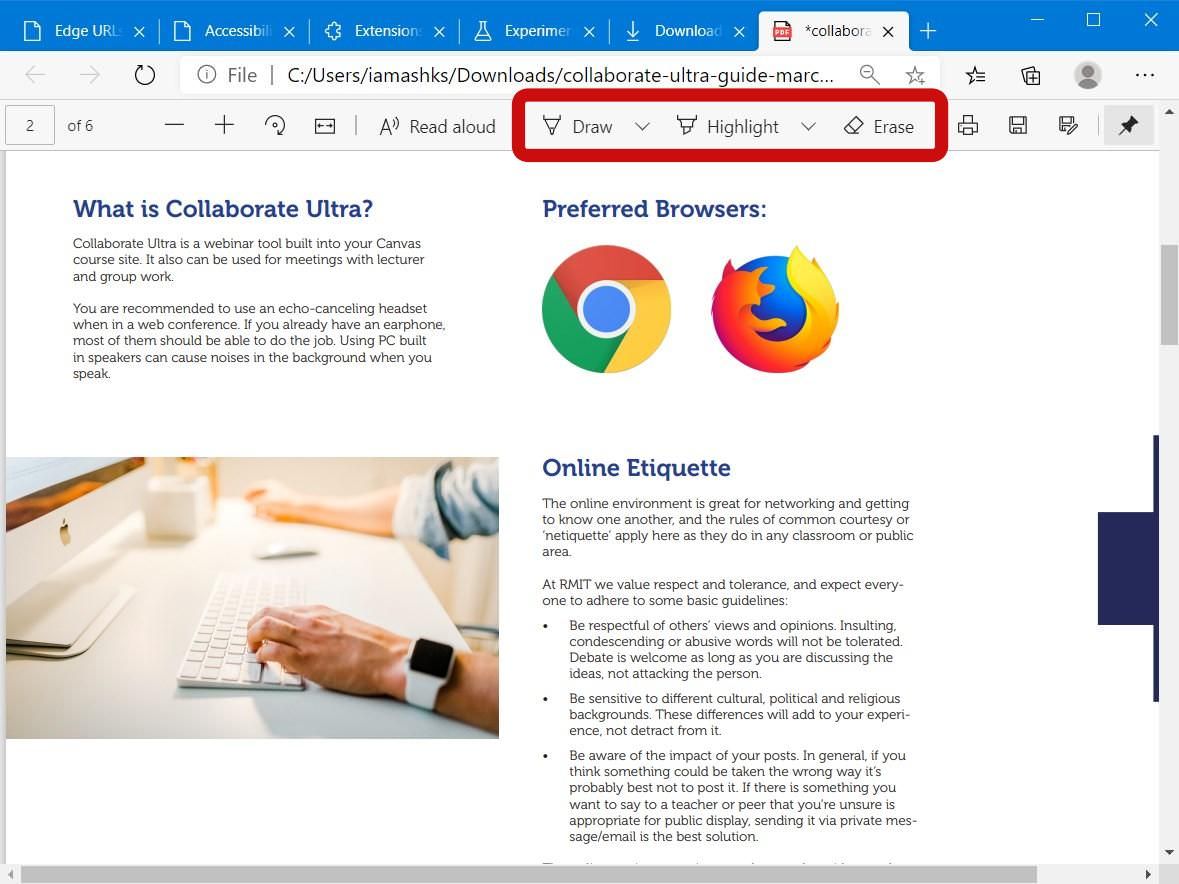This screenshot has height=884, width=1179.
Task: Open the Settings and more ellipsis menu
Action: click(1144, 75)
